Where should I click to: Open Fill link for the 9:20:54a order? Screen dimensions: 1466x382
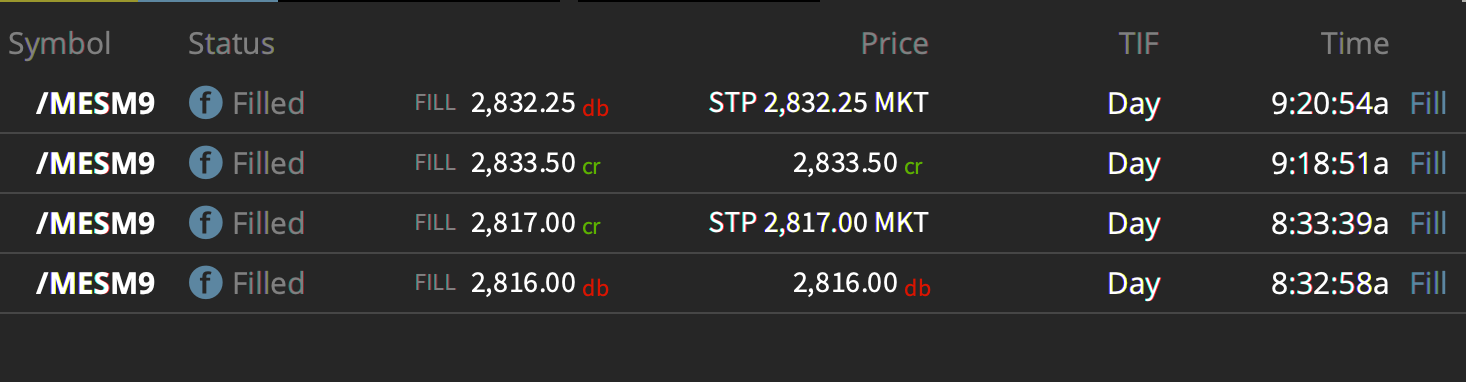click(1428, 103)
